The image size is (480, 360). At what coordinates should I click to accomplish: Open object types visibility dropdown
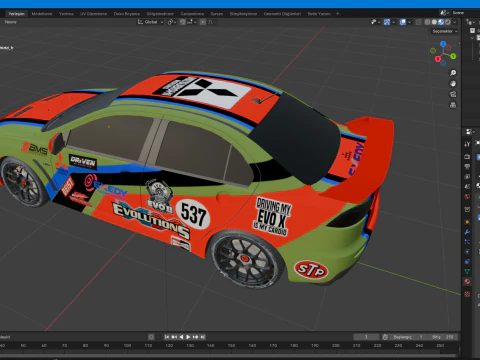(x=376, y=22)
